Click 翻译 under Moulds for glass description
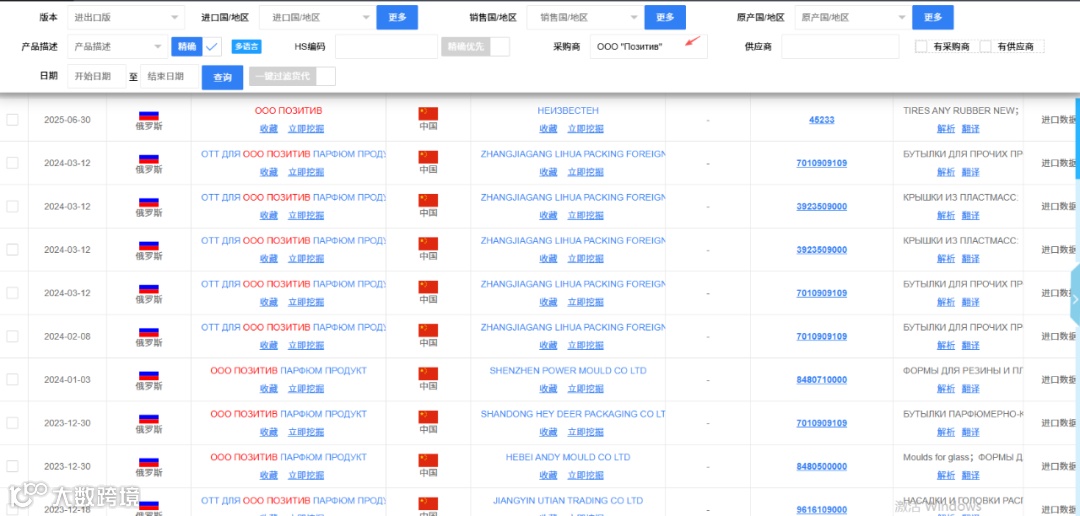 pyautogui.click(x=970, y=475)
